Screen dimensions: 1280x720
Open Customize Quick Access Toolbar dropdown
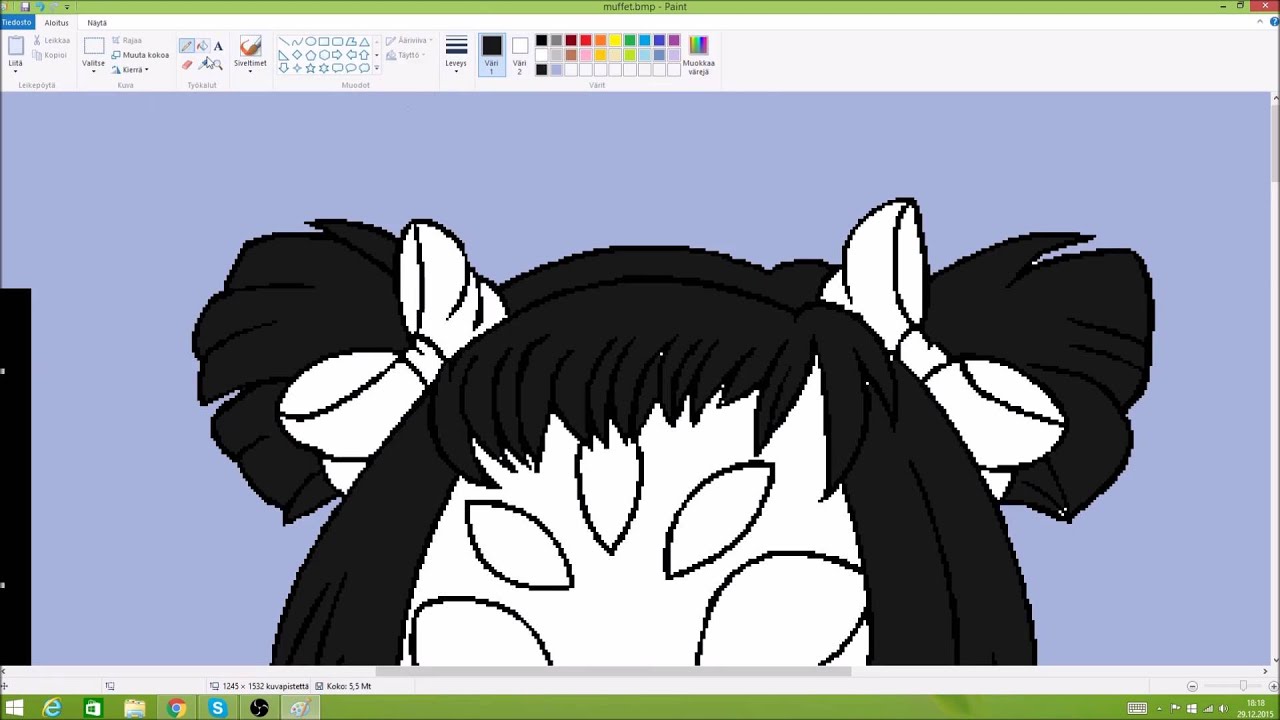coord(67,7)
